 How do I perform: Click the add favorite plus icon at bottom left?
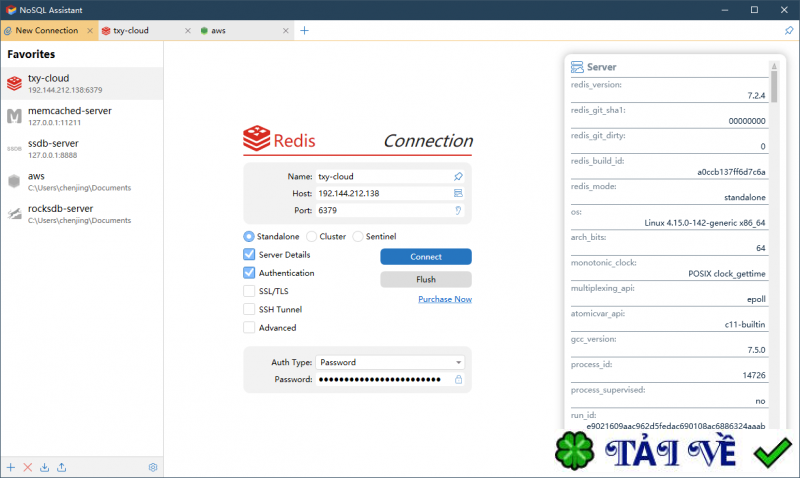[x=11, y=467]
